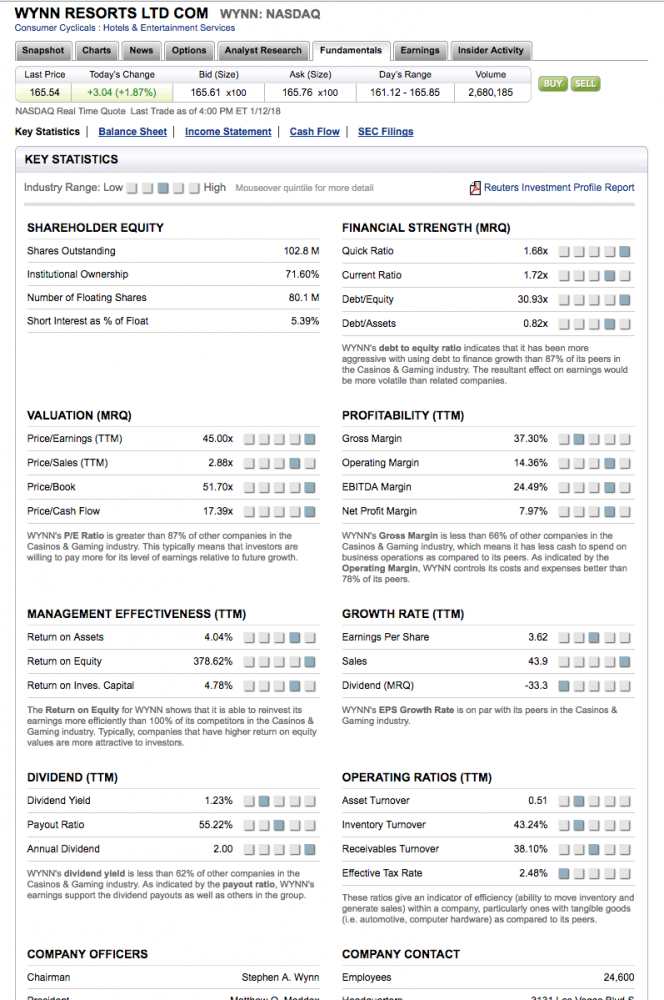Click the Hotels & Entertainment Services link
664x1000 pixels.
tap(169, 27)
